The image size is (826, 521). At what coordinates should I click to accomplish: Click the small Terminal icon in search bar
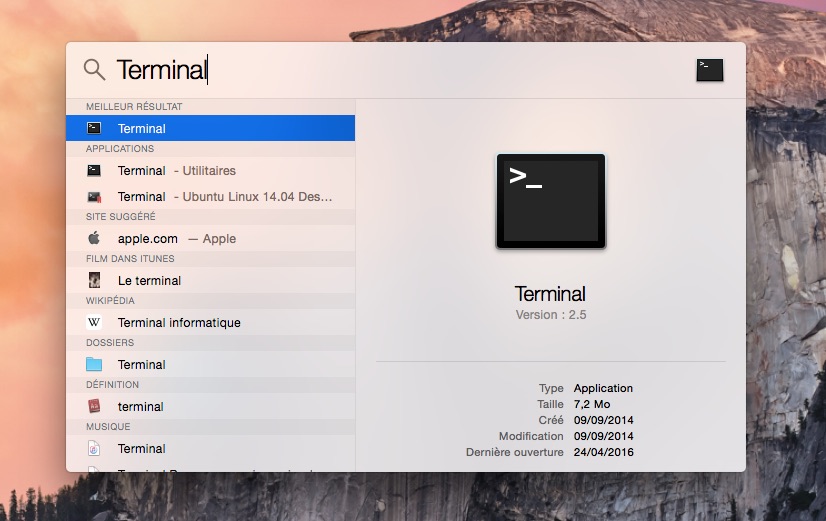pyautogui.click(x=710, y=70)
